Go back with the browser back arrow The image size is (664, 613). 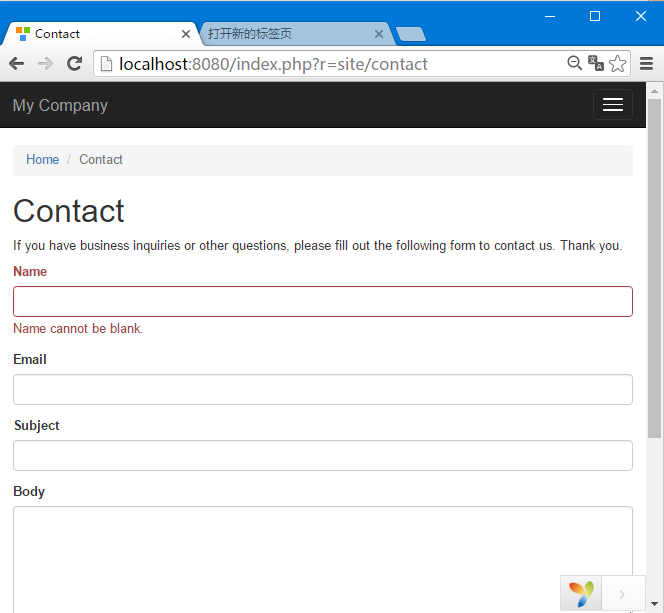17,64
